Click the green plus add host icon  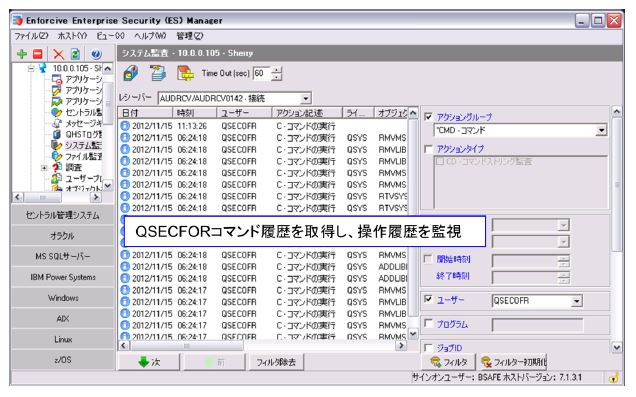pyautogui.click(x=22, y=54)
